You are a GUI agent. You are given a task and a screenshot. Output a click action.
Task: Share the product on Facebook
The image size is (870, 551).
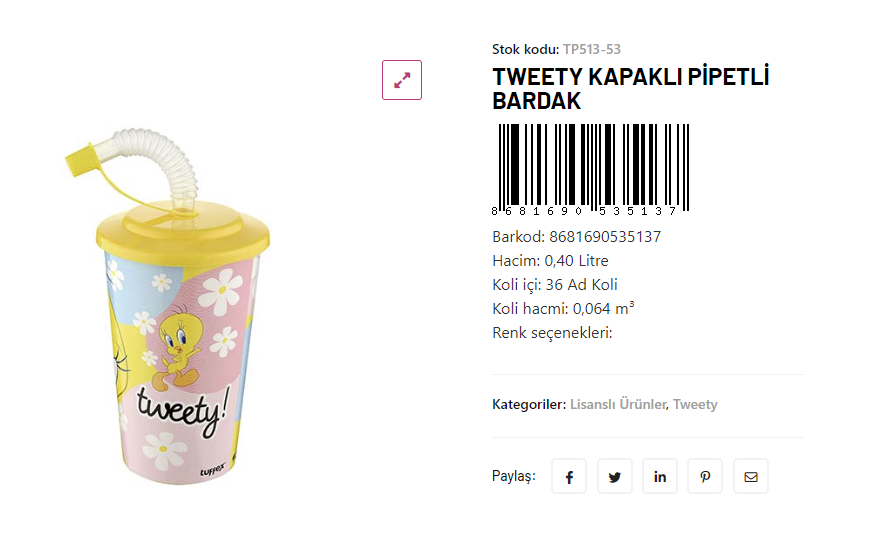(569, 476)
